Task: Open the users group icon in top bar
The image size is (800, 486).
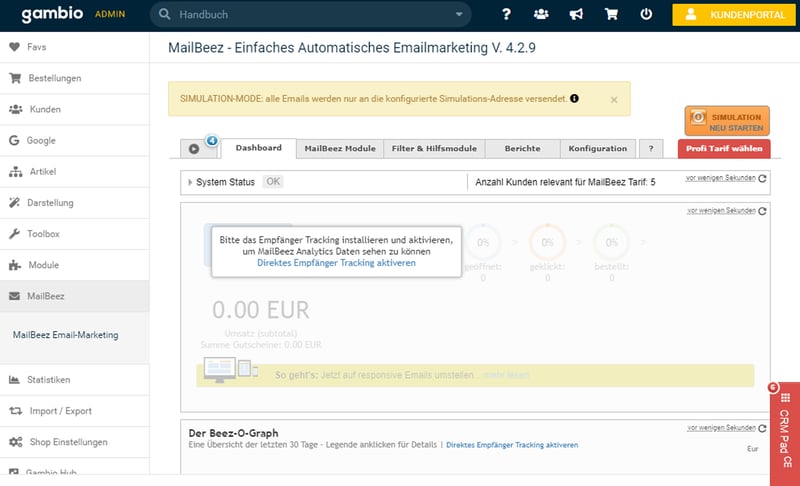Action: tap(541, 15)
